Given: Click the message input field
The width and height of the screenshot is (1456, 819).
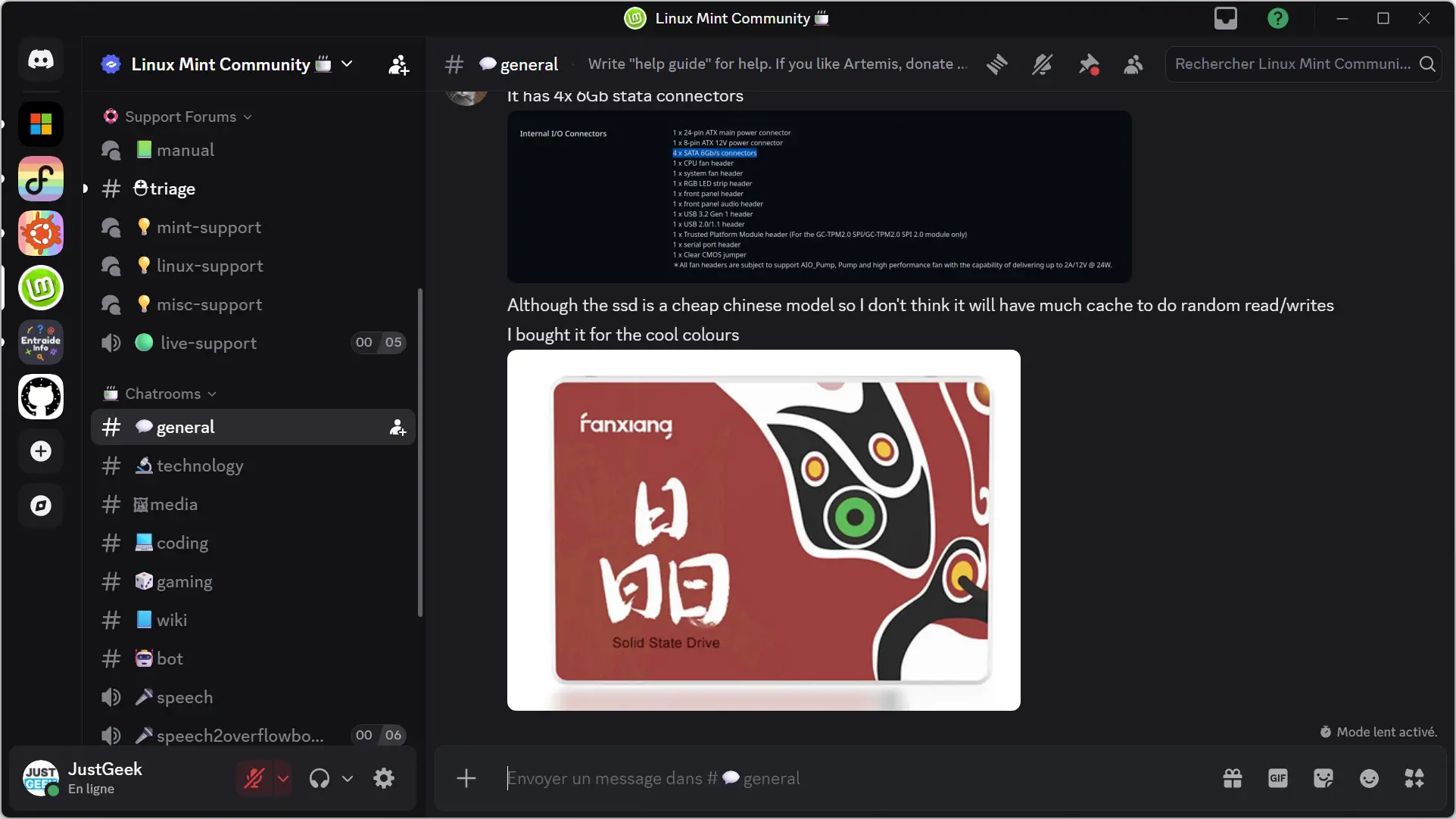Looking at the screenshot, I should 833,778.
